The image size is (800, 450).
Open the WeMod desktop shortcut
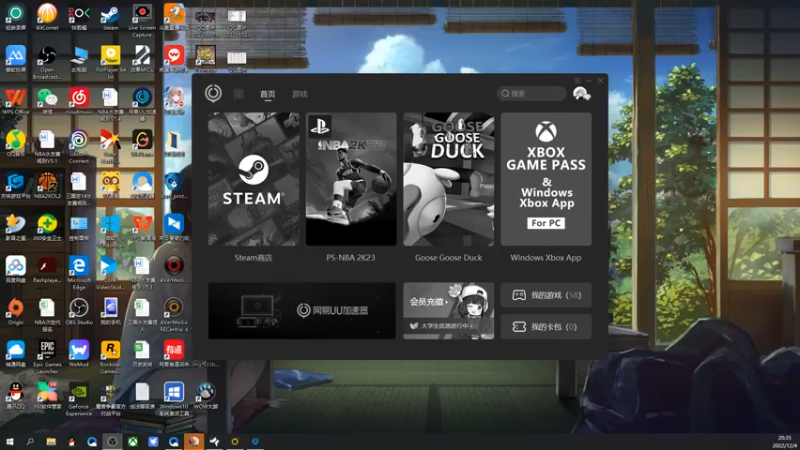(79, 354)
